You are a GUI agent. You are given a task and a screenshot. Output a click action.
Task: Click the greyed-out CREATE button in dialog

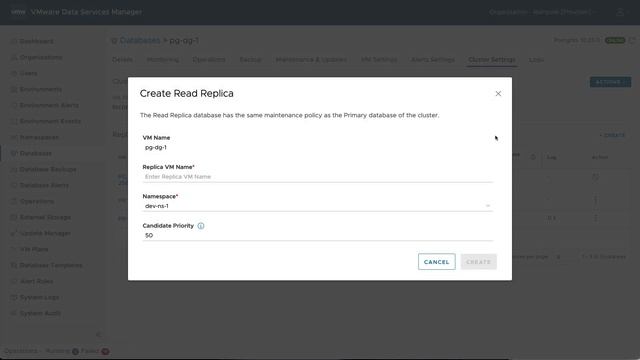(478, 262)
